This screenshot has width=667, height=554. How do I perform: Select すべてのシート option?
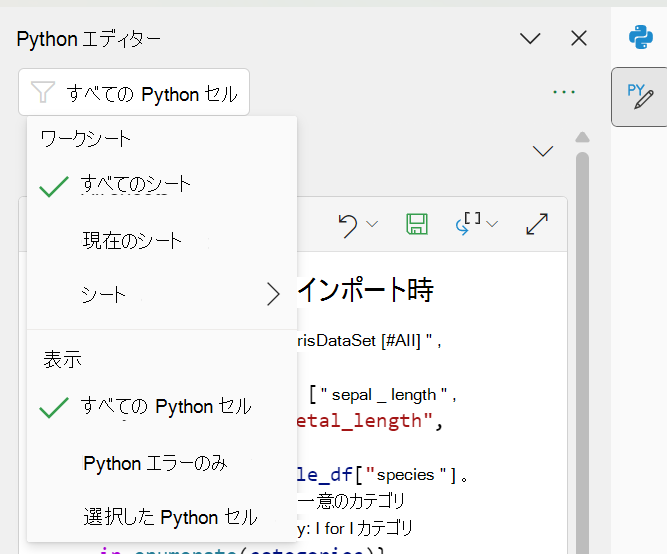(162, 185)
